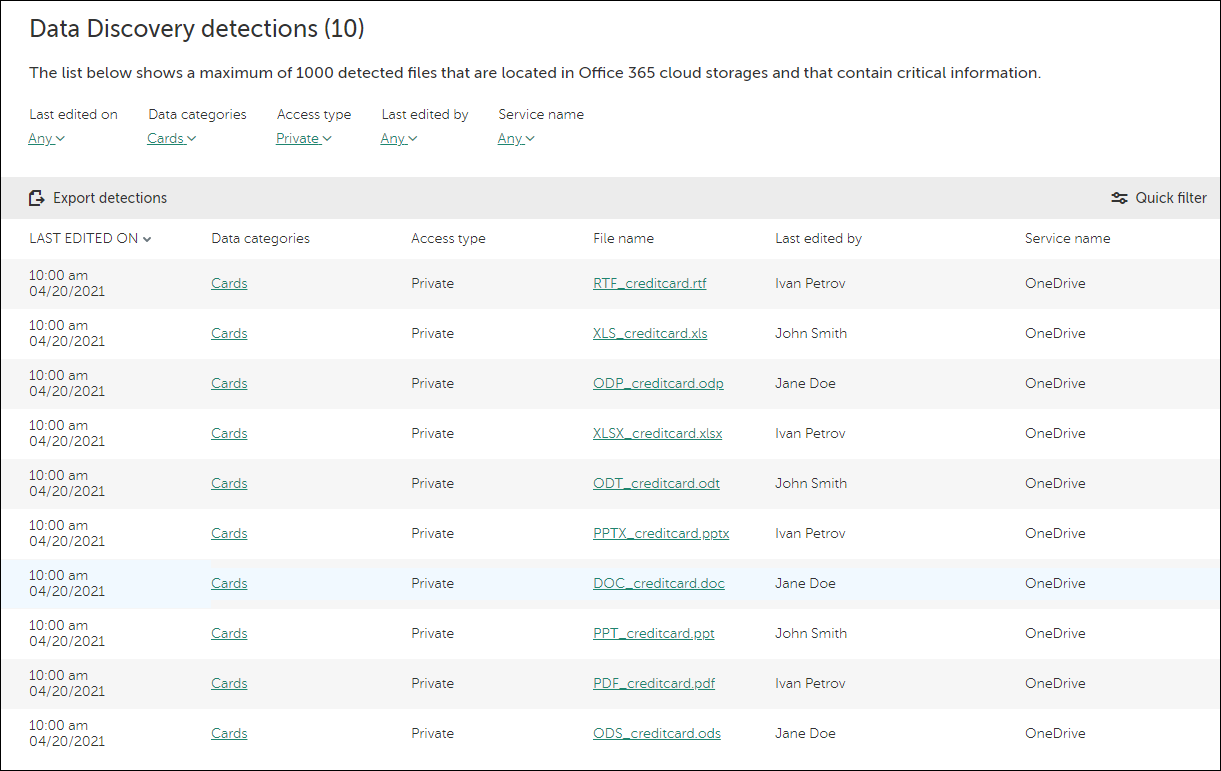The image size is (1221, 771).
Task: Open the RTF_creditcard.rtf file link
Action: pos(649,283)
